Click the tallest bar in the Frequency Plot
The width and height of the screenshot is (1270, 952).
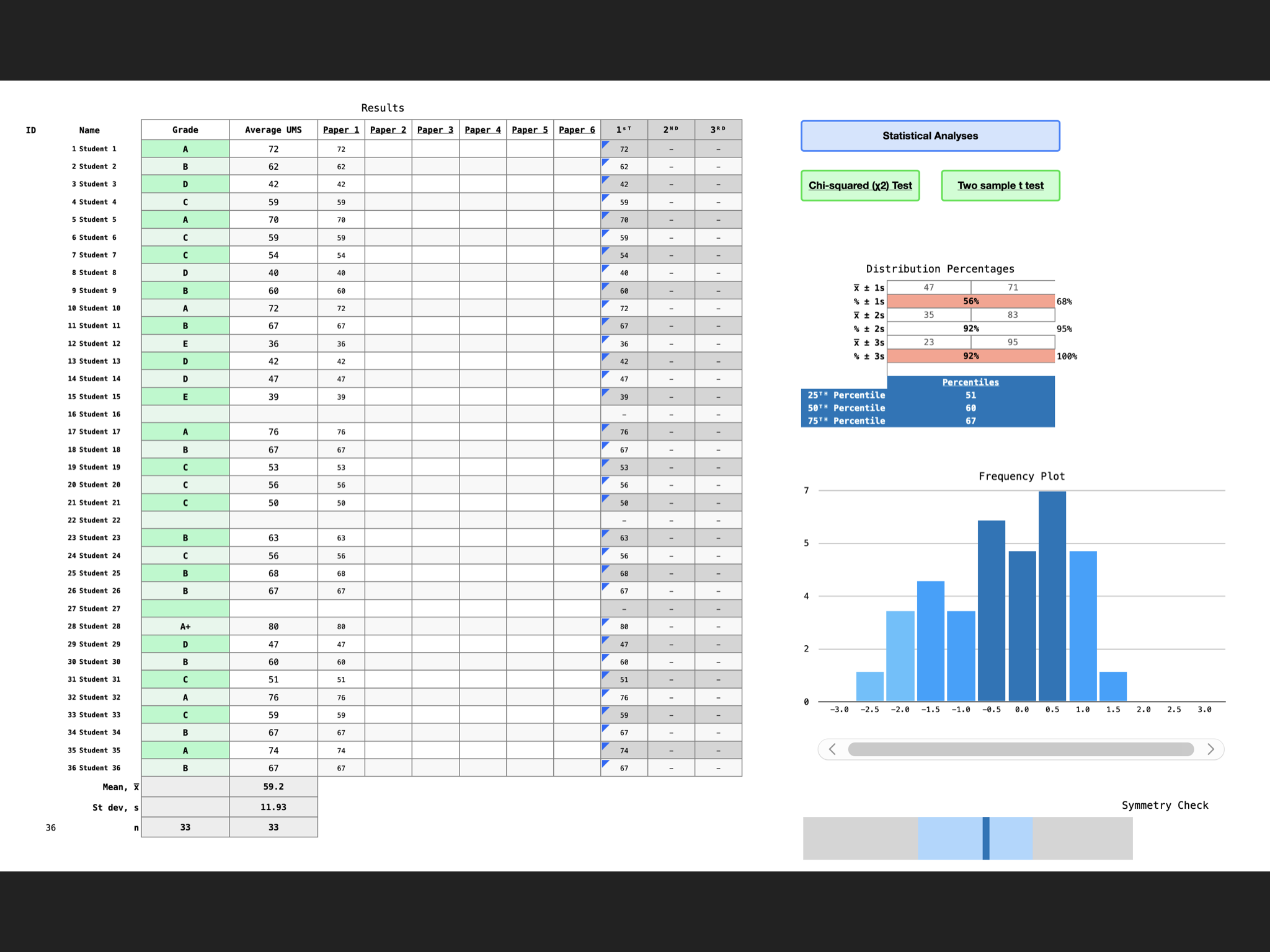click(x=1052, y=595)
